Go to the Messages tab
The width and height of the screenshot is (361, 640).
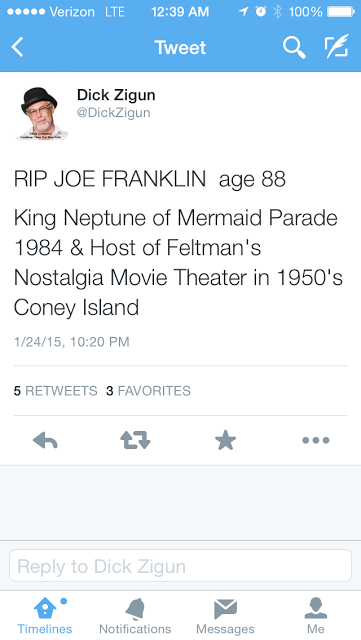[x=225, y=616]
